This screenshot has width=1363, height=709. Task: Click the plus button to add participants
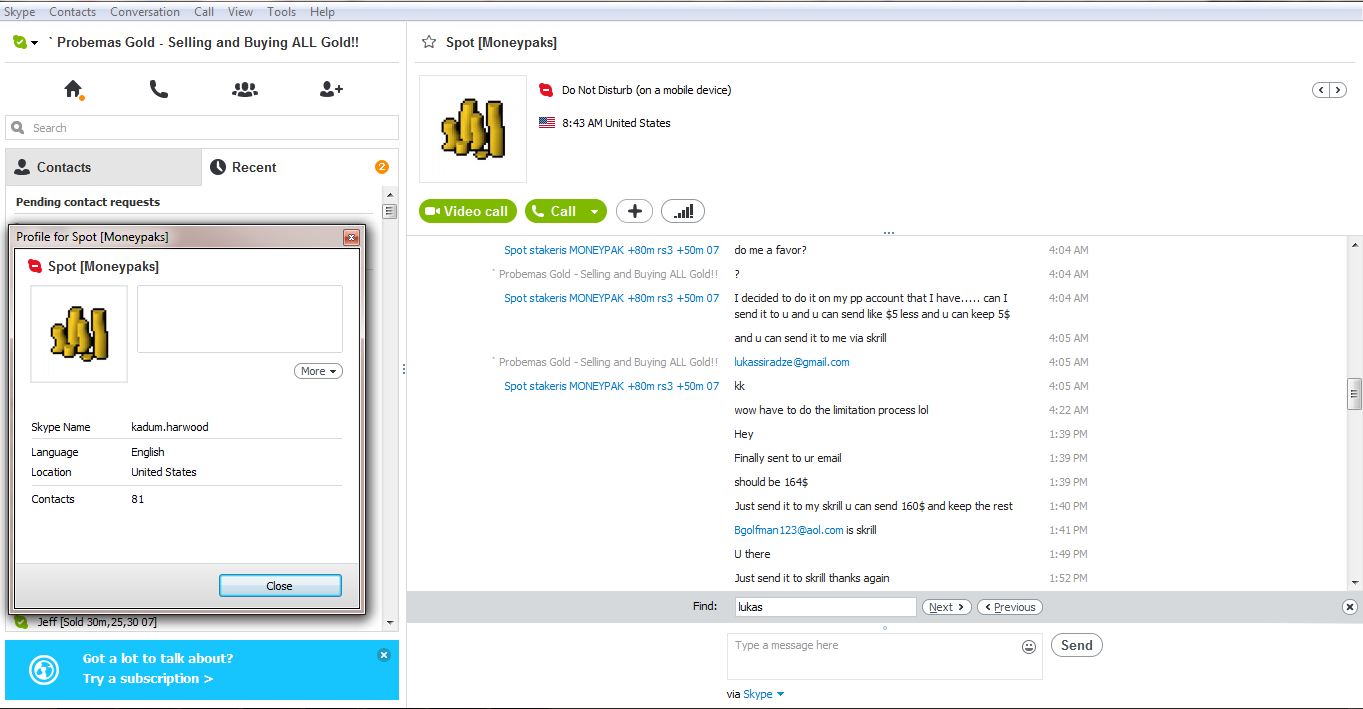coord(634,211)
